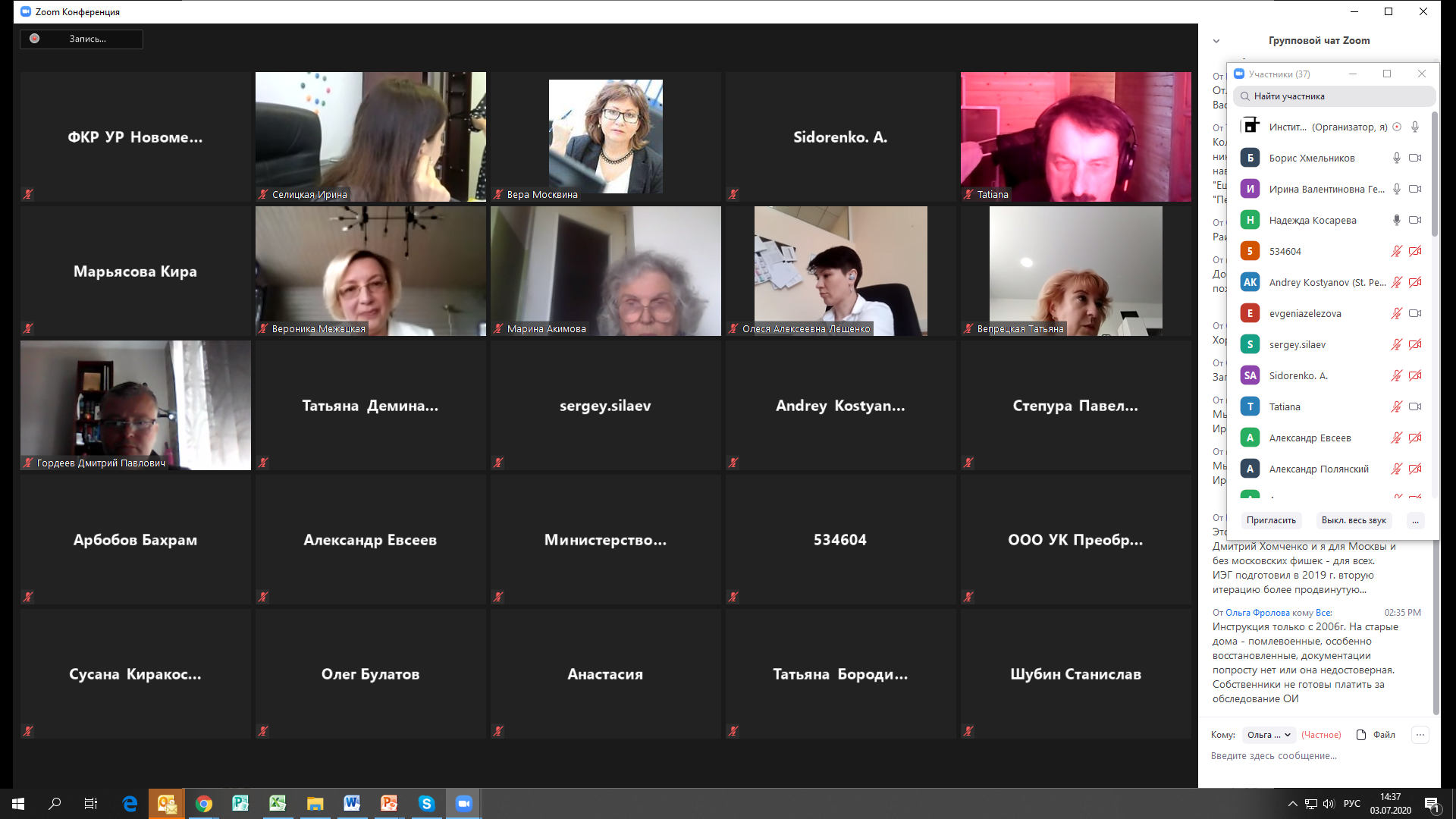The width and height of the screenshot is (1456, 819).
Task: Open Excel from taskbar
Action: tap(278, 803)
